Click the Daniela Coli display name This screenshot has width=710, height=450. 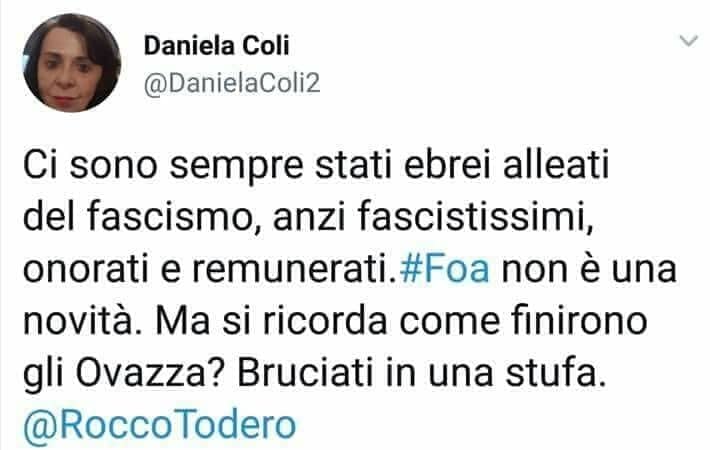coord(216,46)
